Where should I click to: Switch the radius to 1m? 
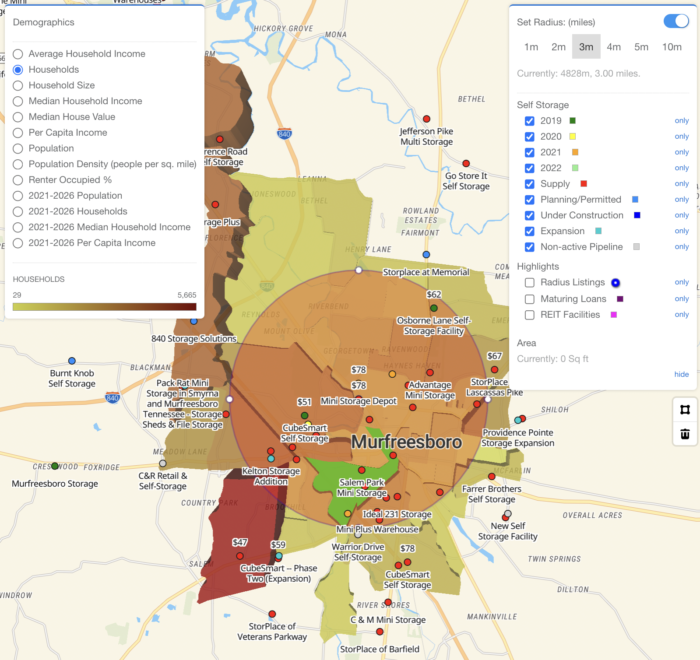(531, 47)
